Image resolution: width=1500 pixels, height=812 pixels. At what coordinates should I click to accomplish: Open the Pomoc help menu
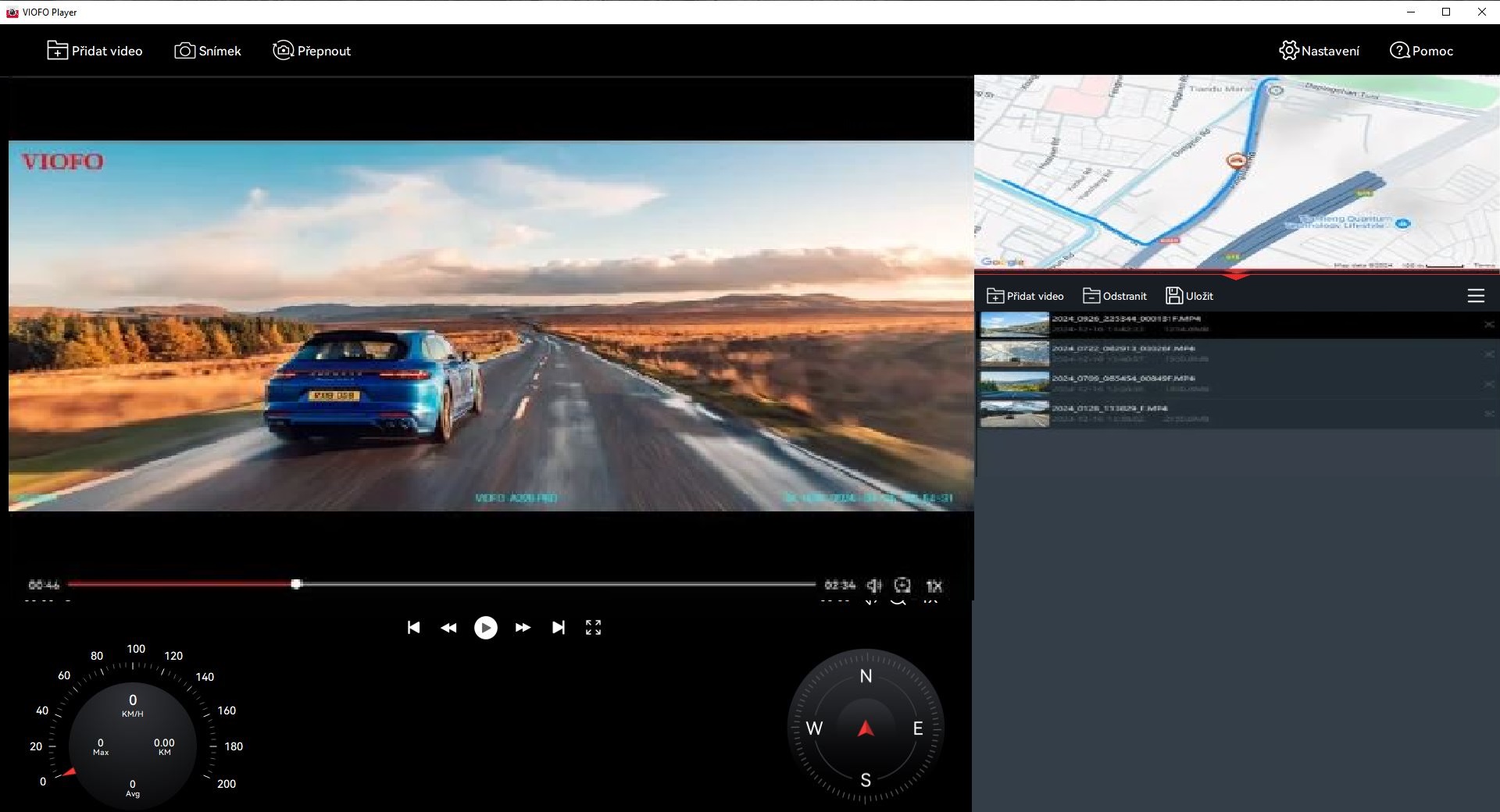pos(1421,51)
